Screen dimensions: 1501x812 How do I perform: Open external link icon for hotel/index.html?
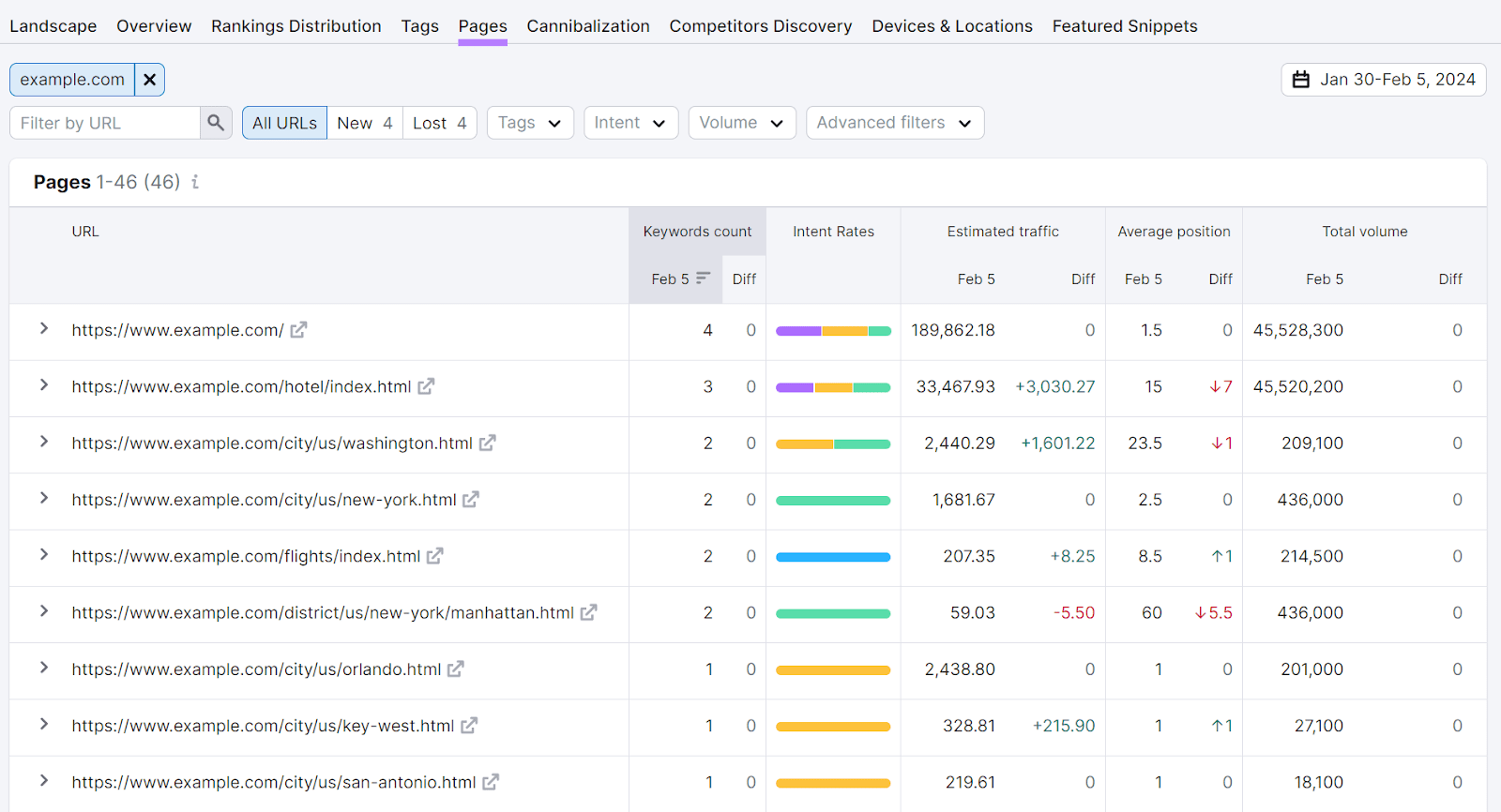click(x=426, y=386)
